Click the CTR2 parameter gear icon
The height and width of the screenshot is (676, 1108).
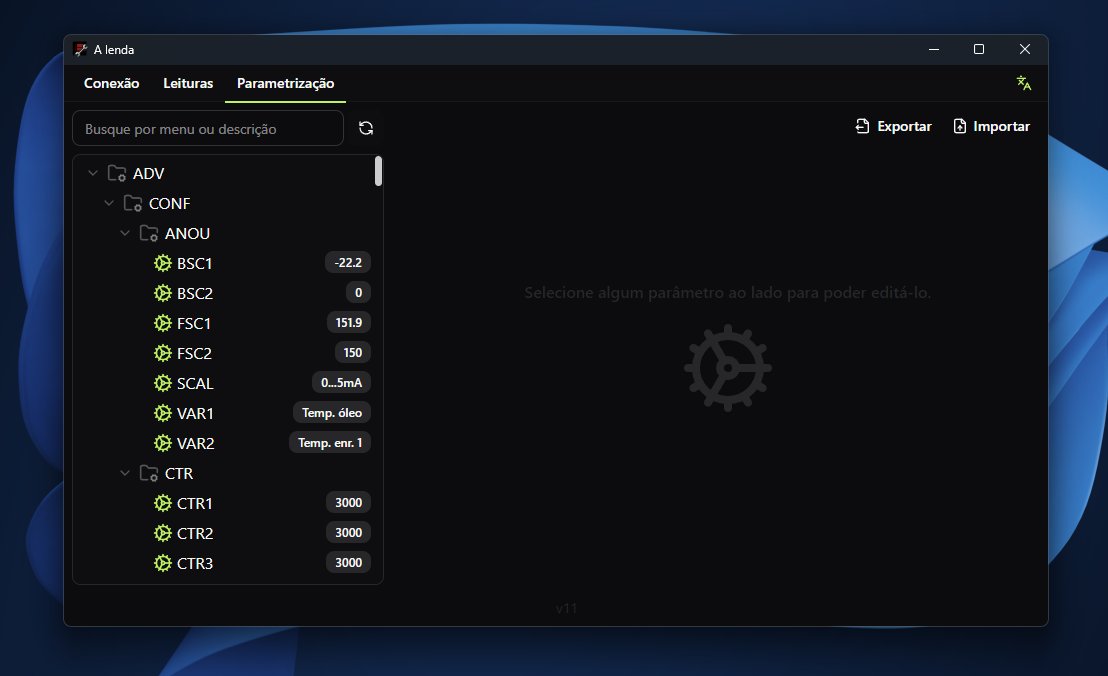point(163,533)
